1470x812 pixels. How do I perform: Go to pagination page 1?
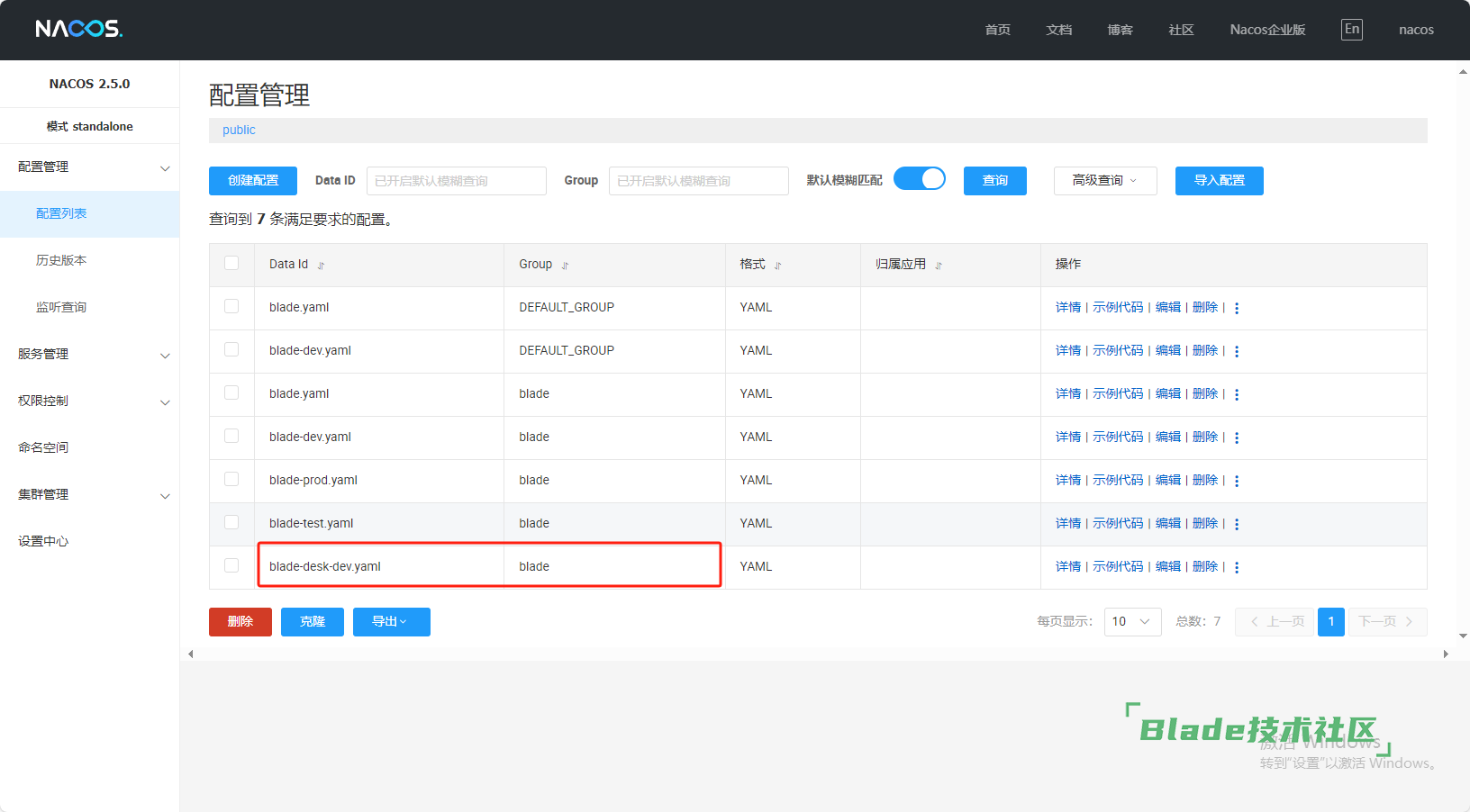tap(1331, 622)
